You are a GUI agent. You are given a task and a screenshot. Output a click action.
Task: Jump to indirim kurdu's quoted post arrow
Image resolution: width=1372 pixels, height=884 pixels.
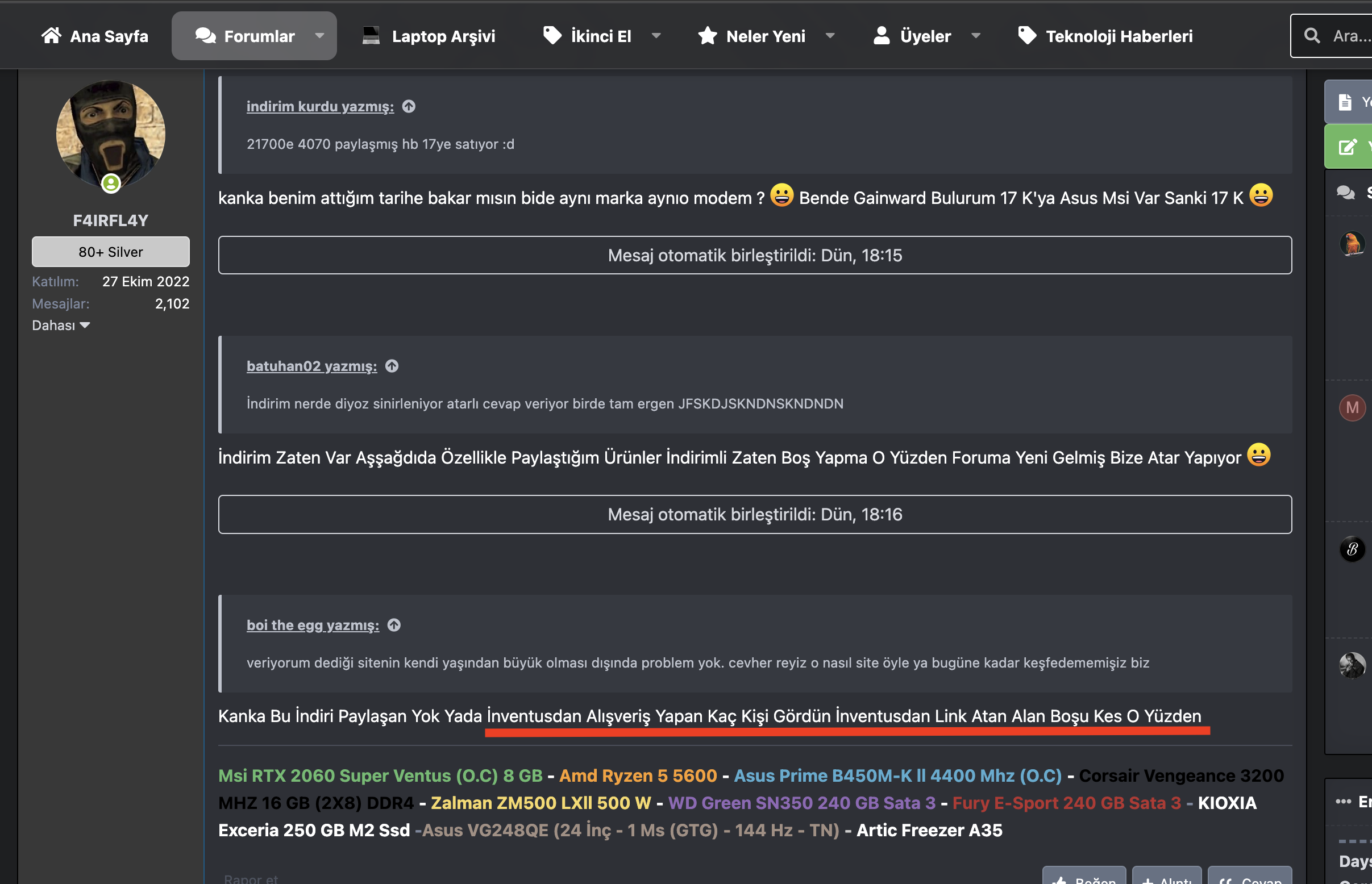pos(409,107)
